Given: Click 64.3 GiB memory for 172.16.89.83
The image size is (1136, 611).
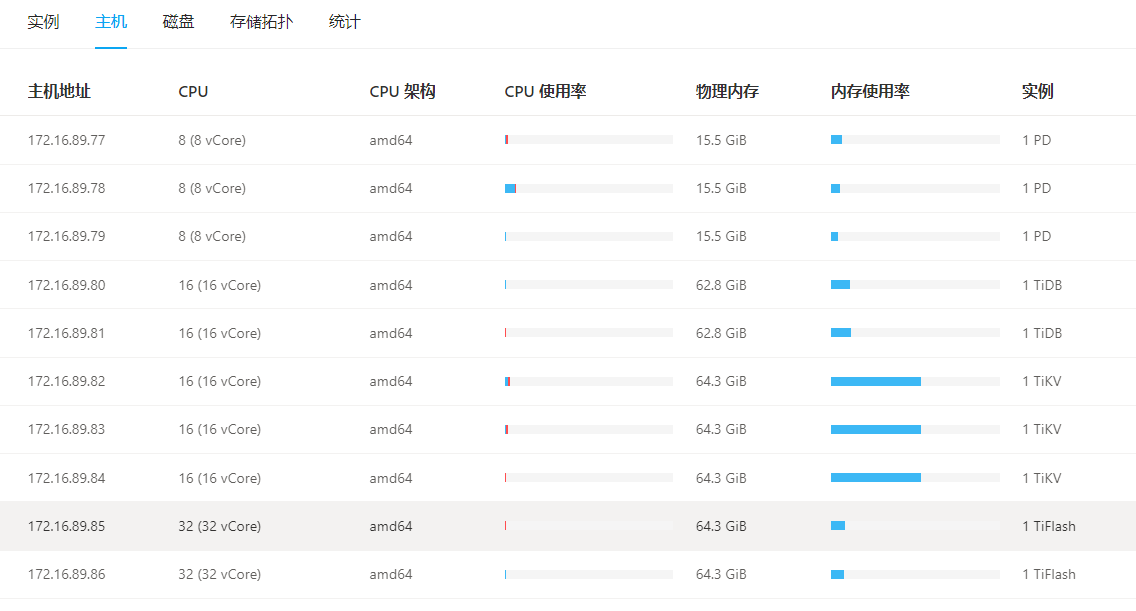Looking at the screenshot, I should pyautogui.click(x=721, y=429).
